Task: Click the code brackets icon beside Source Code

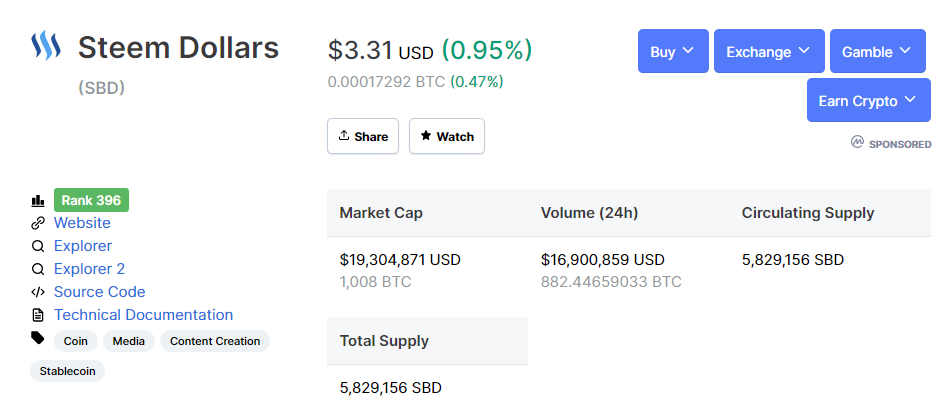Action: 38,292
